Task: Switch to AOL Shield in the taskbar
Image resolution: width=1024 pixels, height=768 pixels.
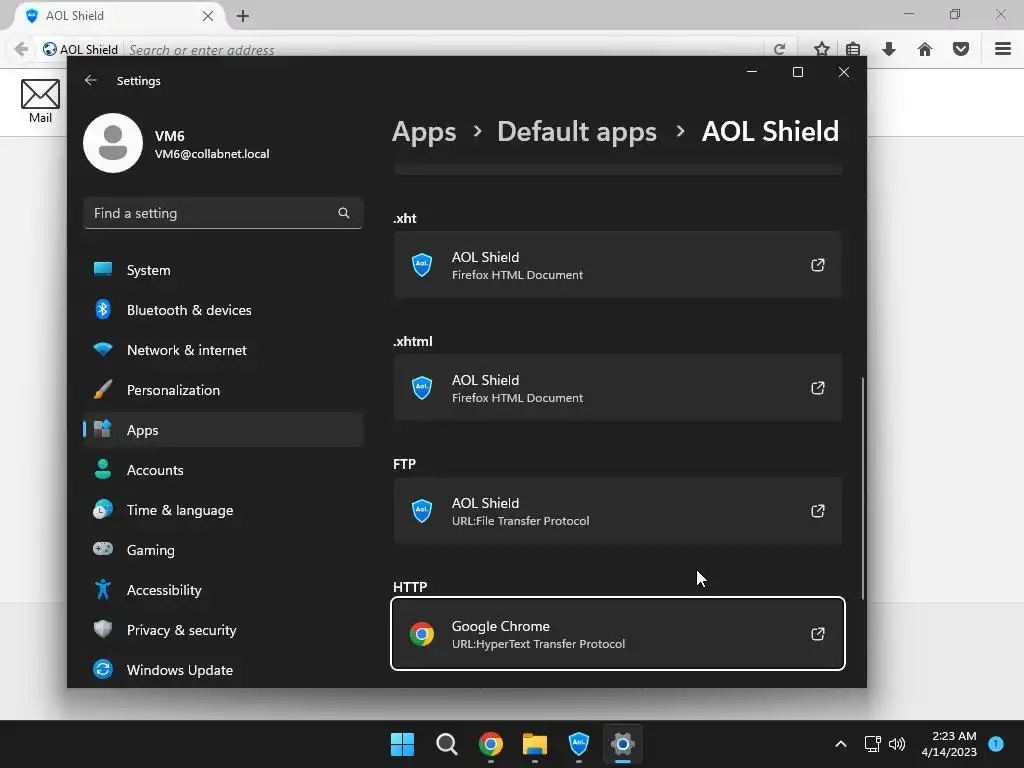Action: 579,744
